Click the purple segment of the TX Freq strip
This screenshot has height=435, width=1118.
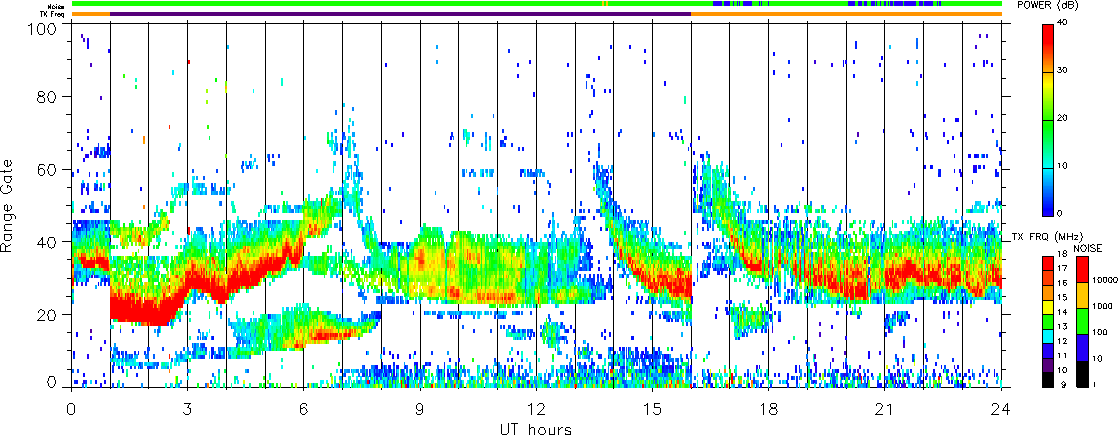pos(400,14)
